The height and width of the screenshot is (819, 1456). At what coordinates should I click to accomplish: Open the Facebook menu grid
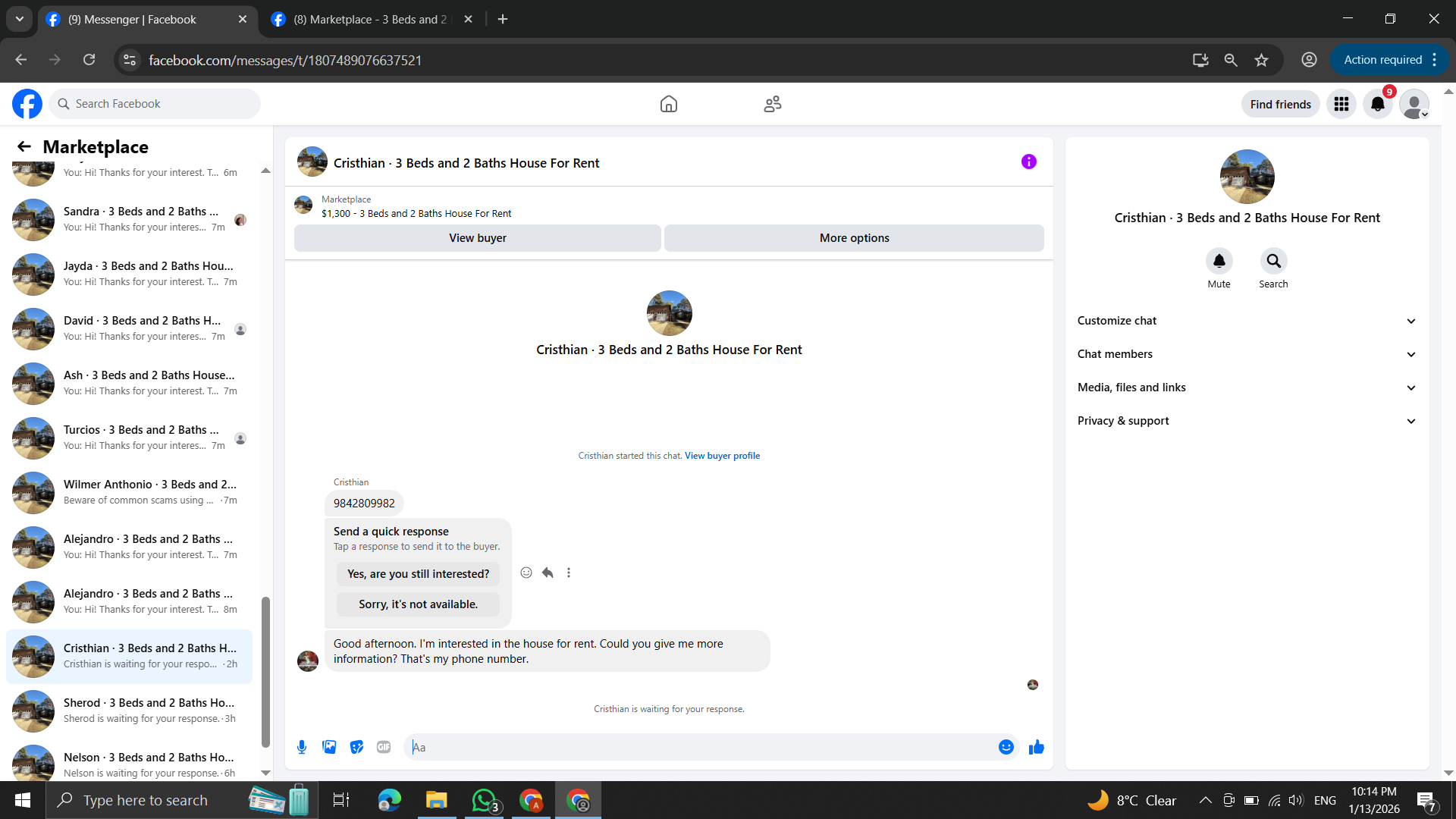tap(1341, 104)
